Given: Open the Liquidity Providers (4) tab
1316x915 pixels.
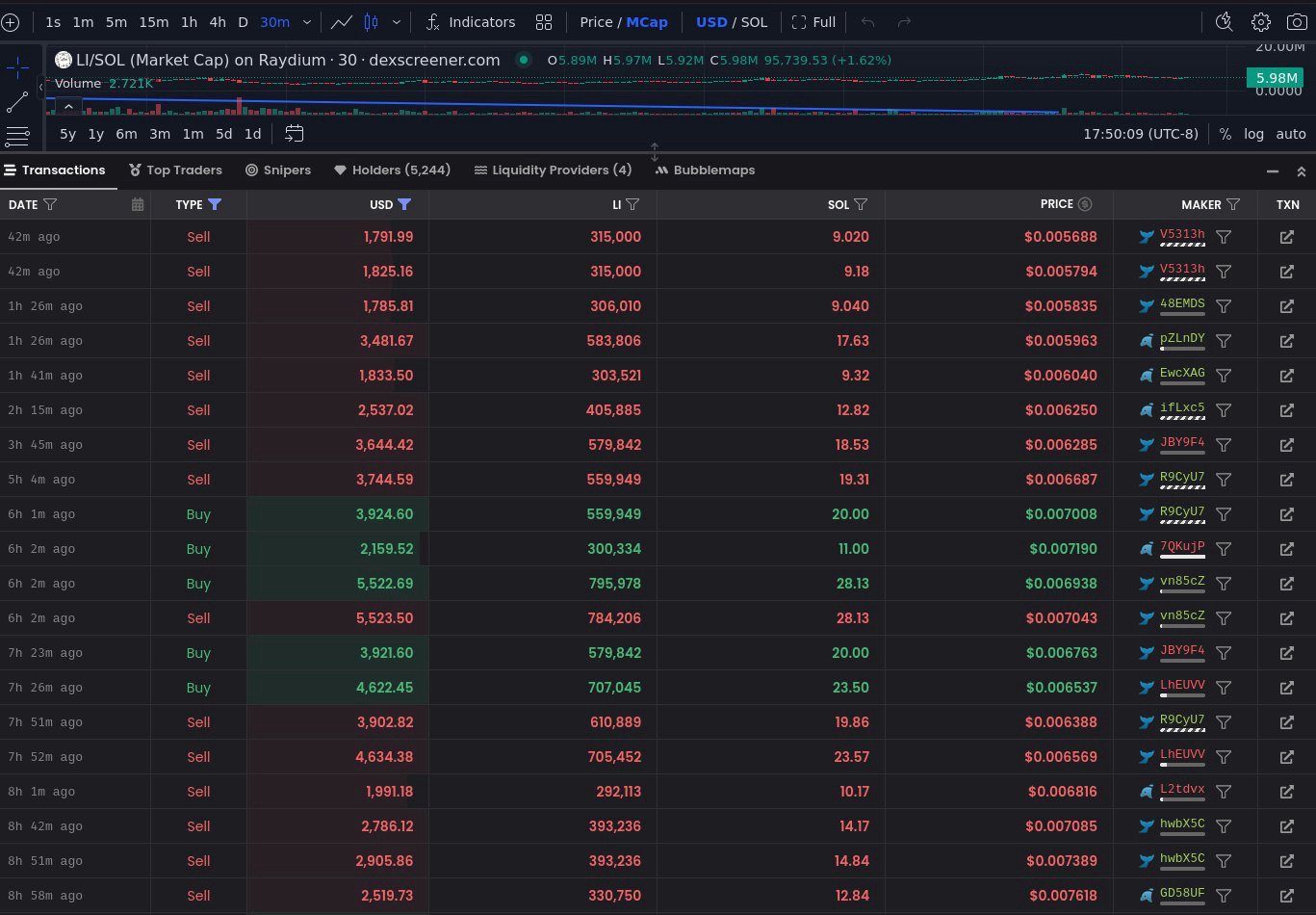Looking at the screenshot, I should coord(554,170).
